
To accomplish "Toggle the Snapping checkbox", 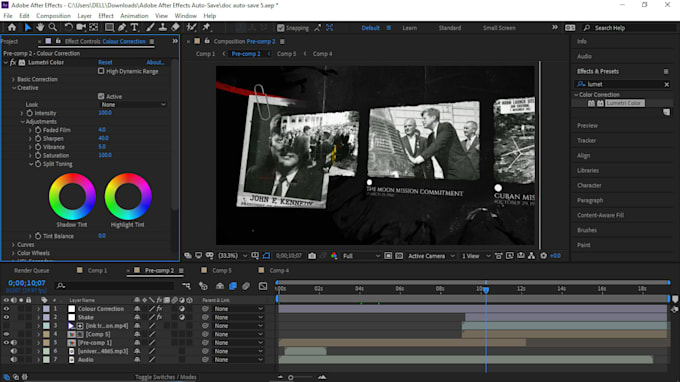I will tap(281, 28).
